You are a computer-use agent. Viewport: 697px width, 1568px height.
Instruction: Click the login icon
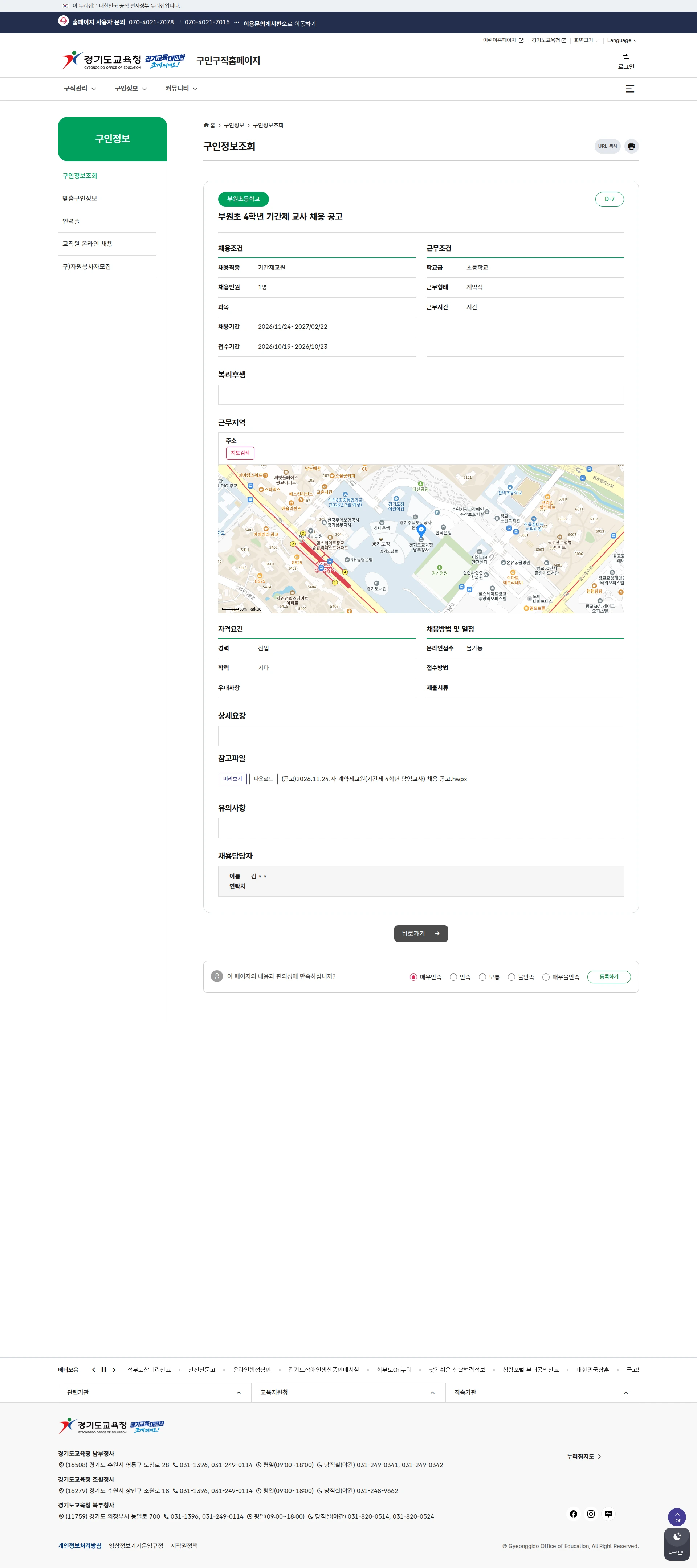pyautogui.click(x=626, y=56)
